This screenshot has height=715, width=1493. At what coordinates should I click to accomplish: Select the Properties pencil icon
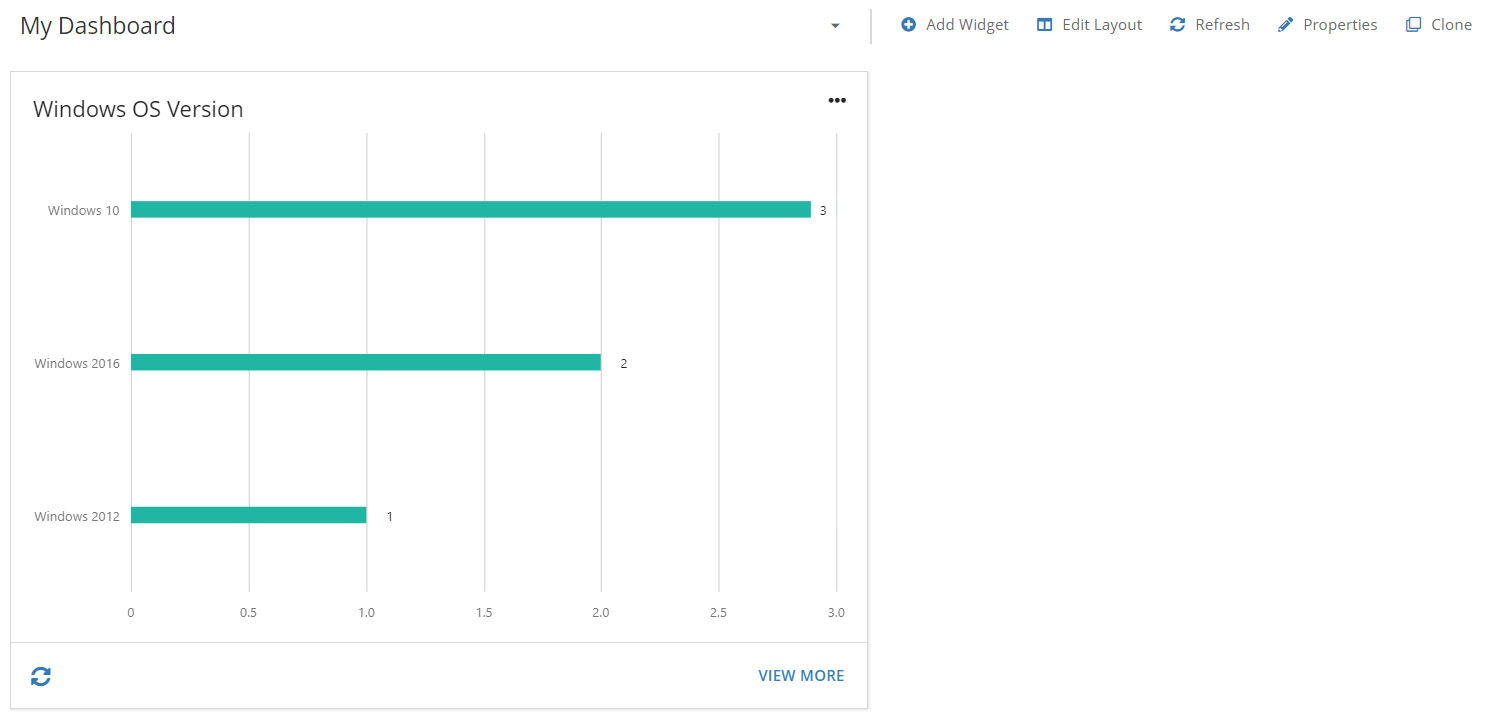point(1286,24)
